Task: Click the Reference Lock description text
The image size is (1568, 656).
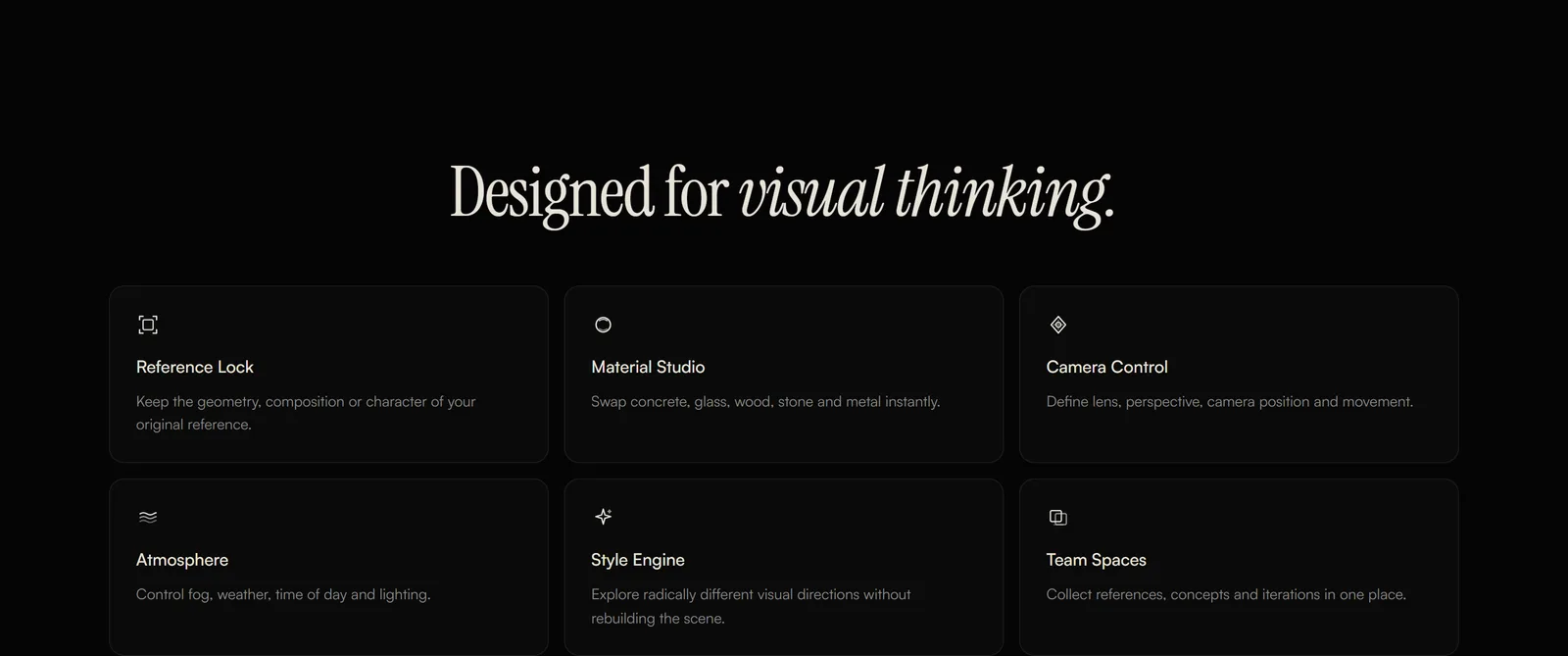Action: click(x=306, y=413)
